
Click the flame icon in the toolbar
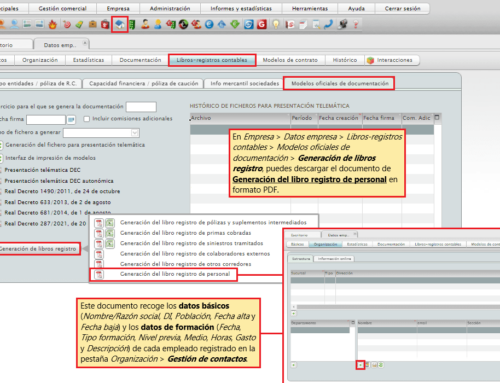52,24
